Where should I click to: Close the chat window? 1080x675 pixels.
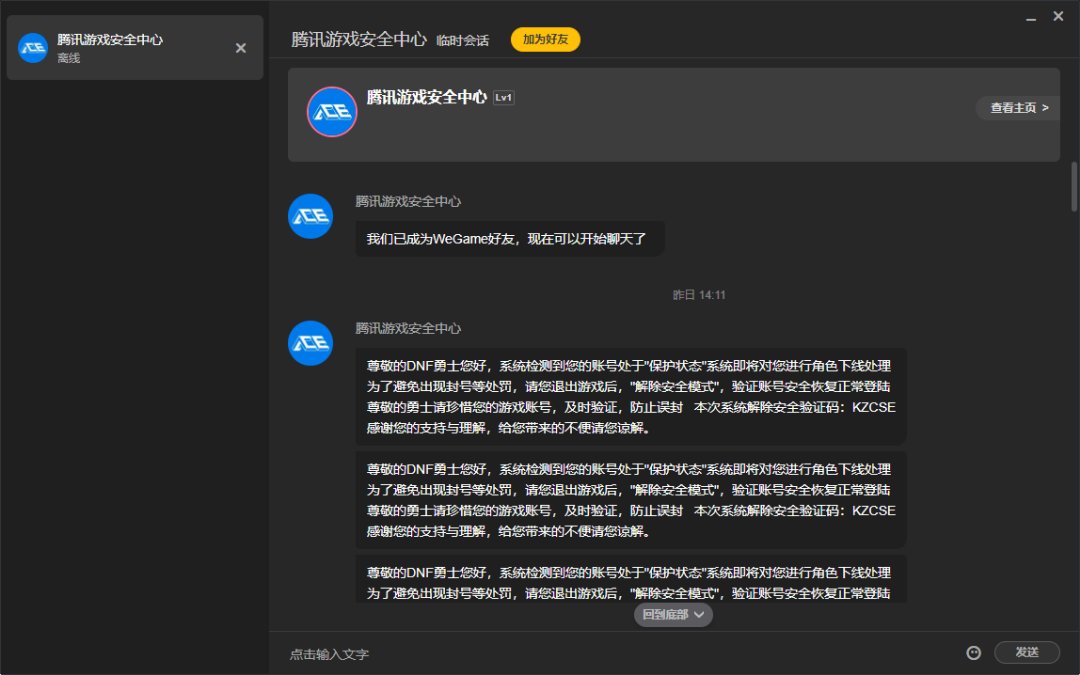tap(1059, 17)
